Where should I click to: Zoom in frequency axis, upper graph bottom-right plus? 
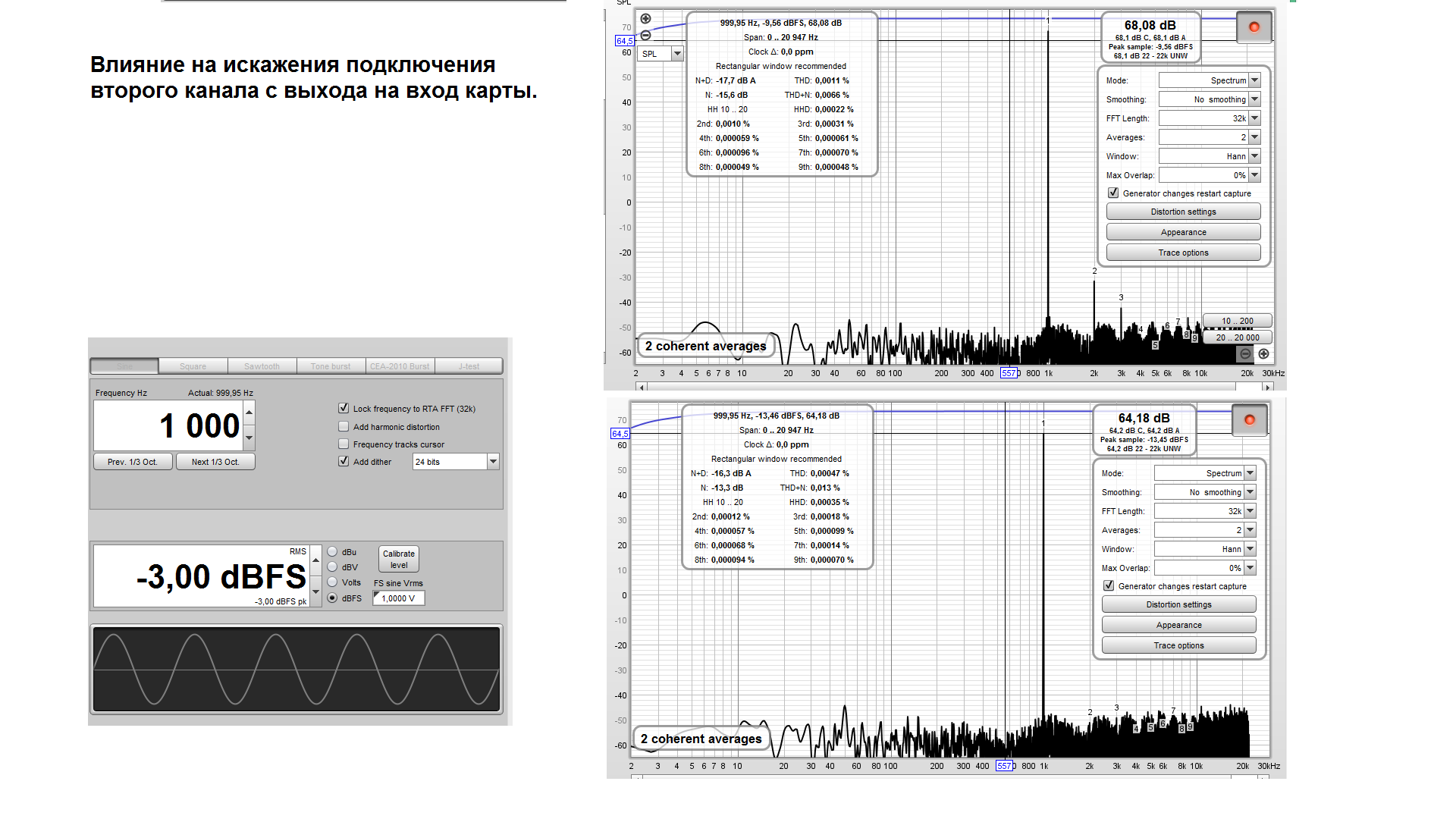1263,354
